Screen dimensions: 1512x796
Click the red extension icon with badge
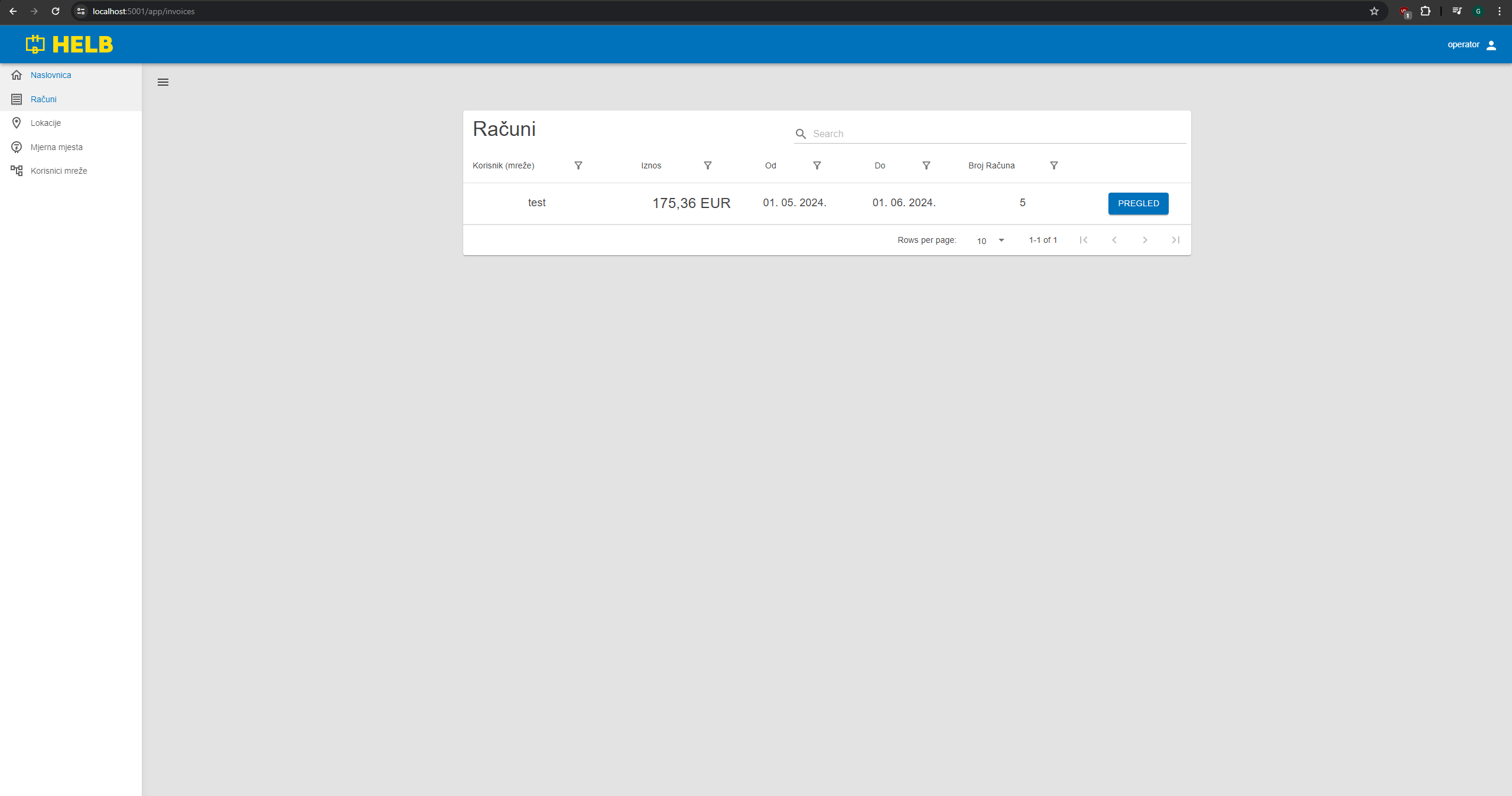pyautogui.click(x=1405, y=12)
